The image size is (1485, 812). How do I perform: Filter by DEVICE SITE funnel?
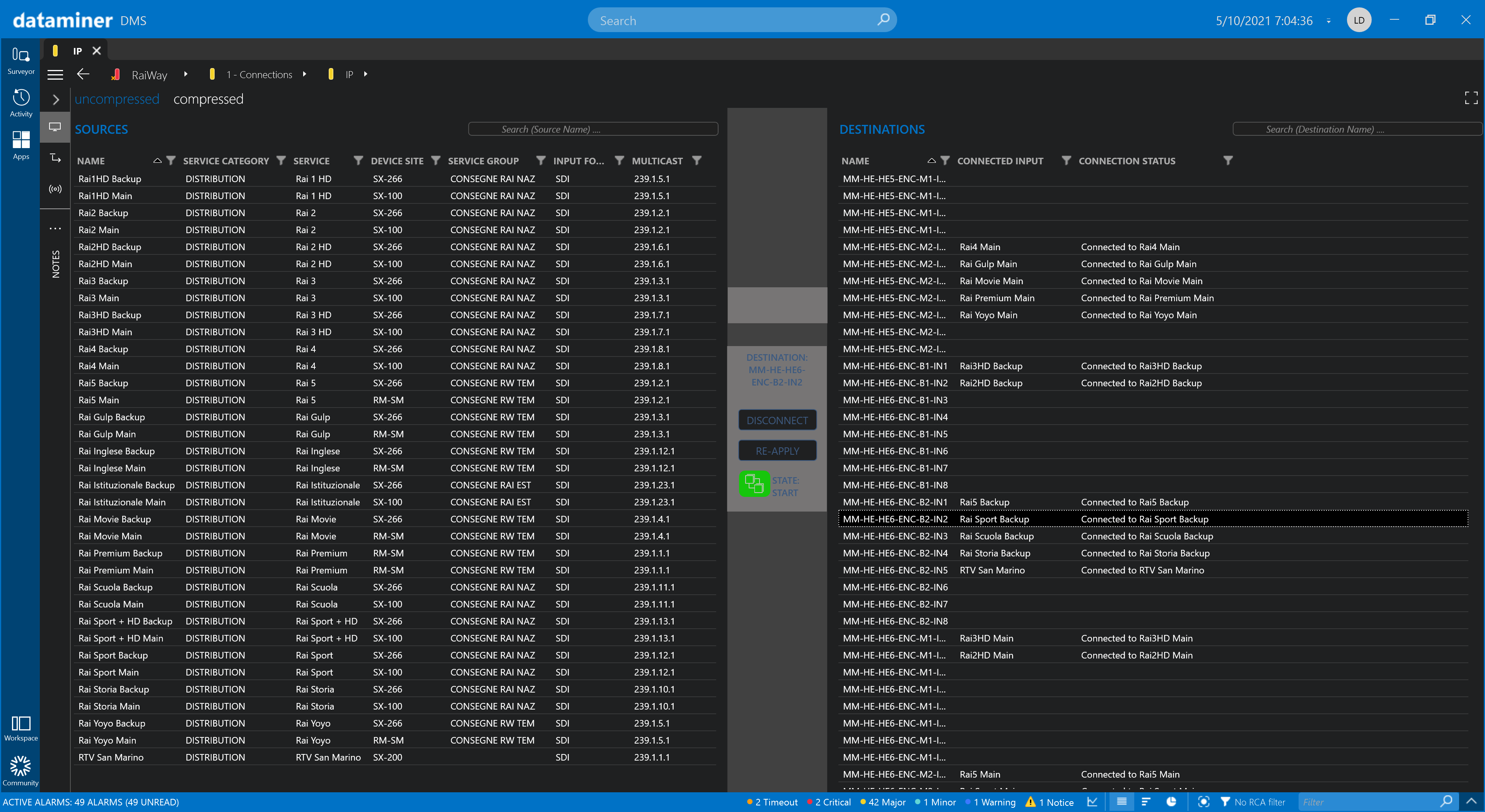(435, 160)
